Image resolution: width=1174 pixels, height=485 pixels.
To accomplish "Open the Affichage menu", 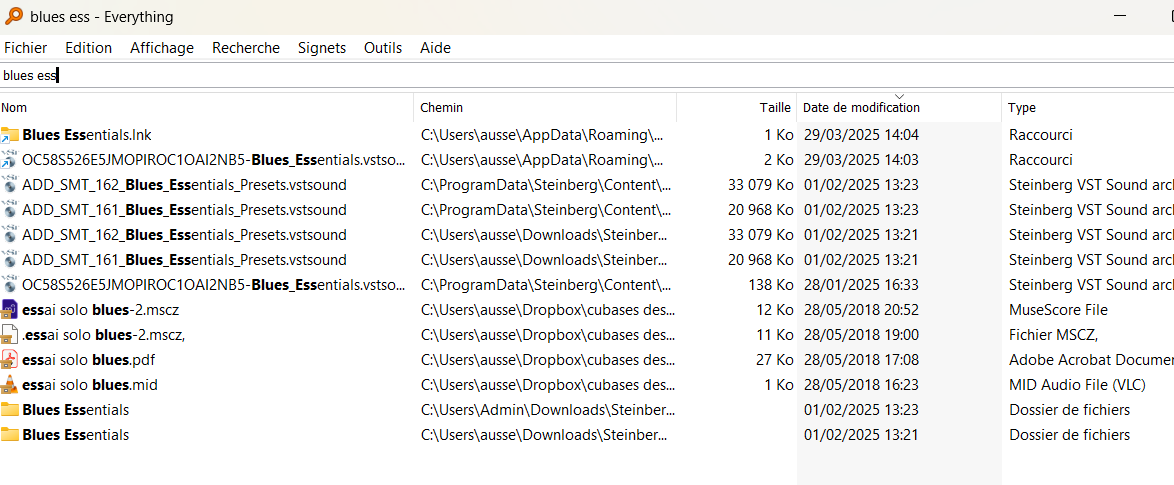I will (162, 48).
